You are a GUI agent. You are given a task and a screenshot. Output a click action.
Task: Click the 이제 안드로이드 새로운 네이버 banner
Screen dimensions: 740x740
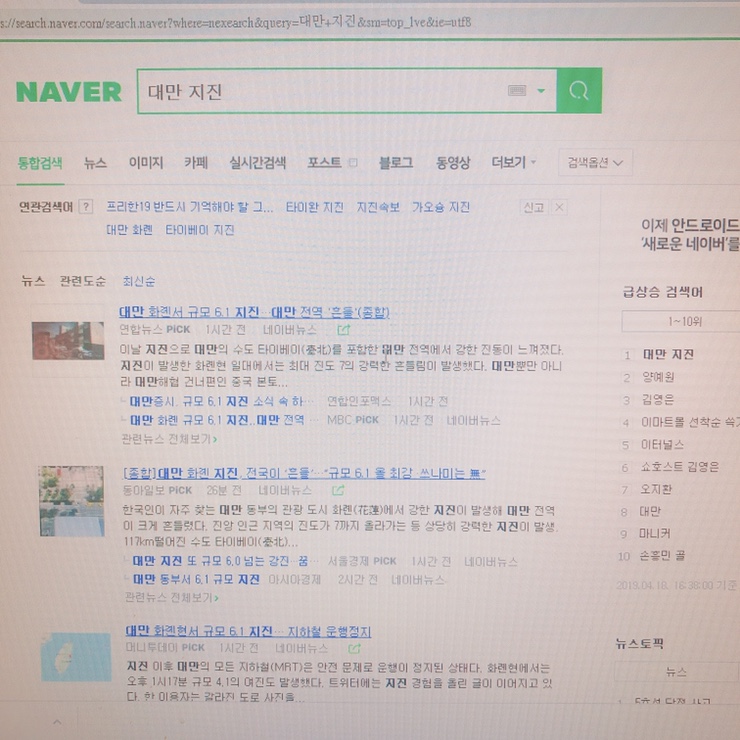[x=690, y=235]
